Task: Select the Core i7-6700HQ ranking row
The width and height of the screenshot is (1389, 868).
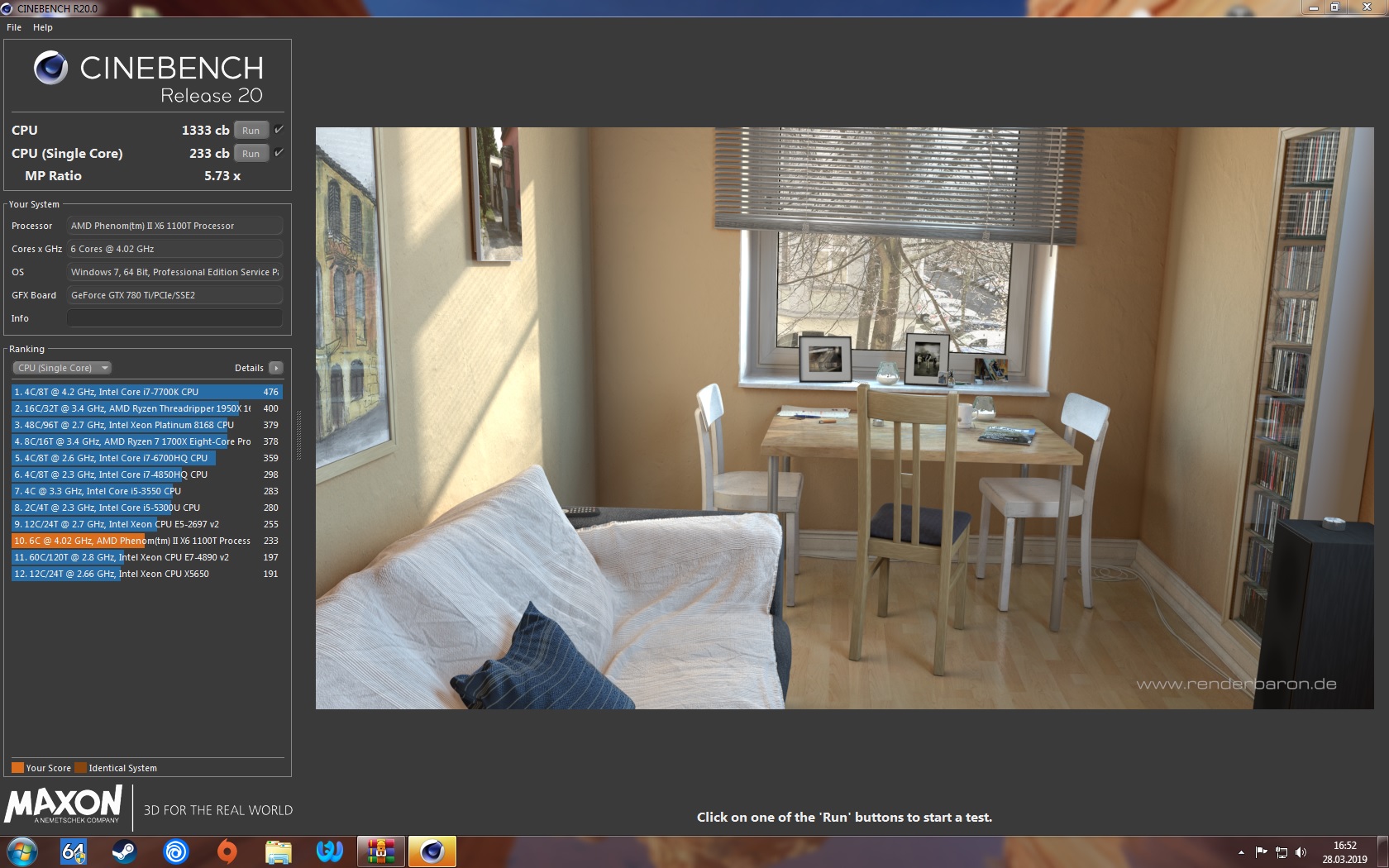Action: [x=147, y=458]
